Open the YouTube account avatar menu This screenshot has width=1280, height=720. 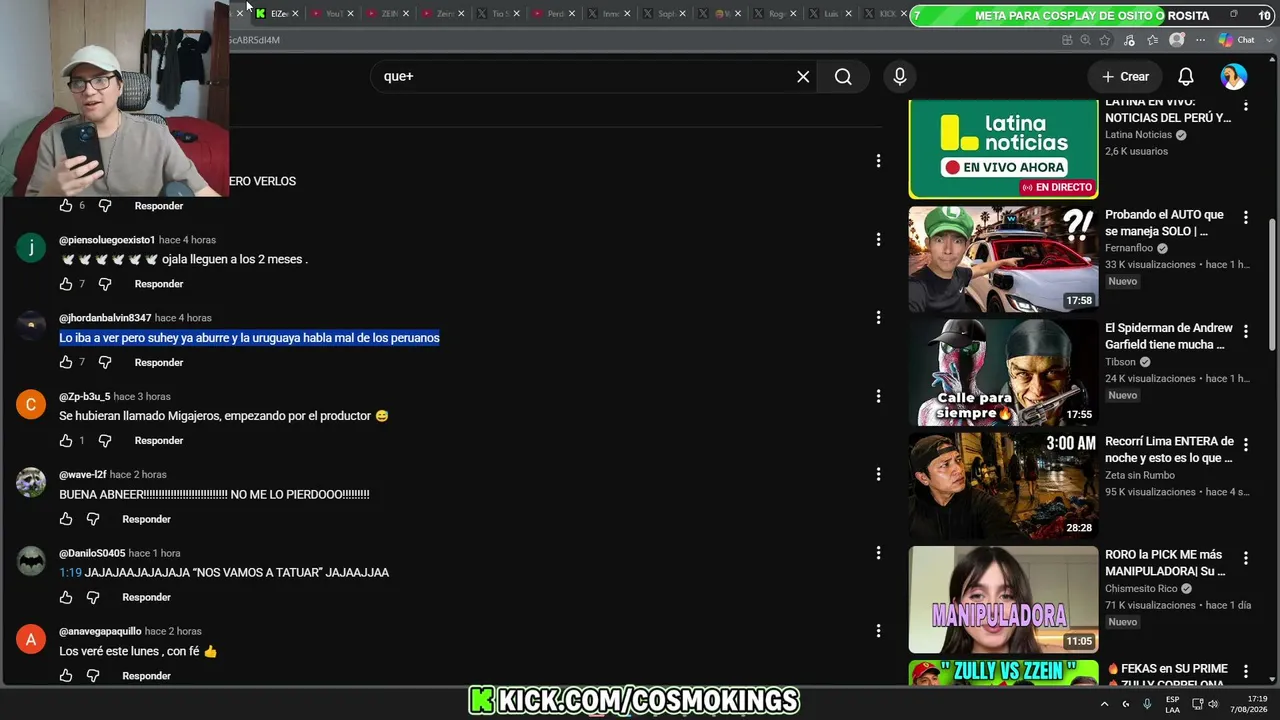coord(1234,77)
